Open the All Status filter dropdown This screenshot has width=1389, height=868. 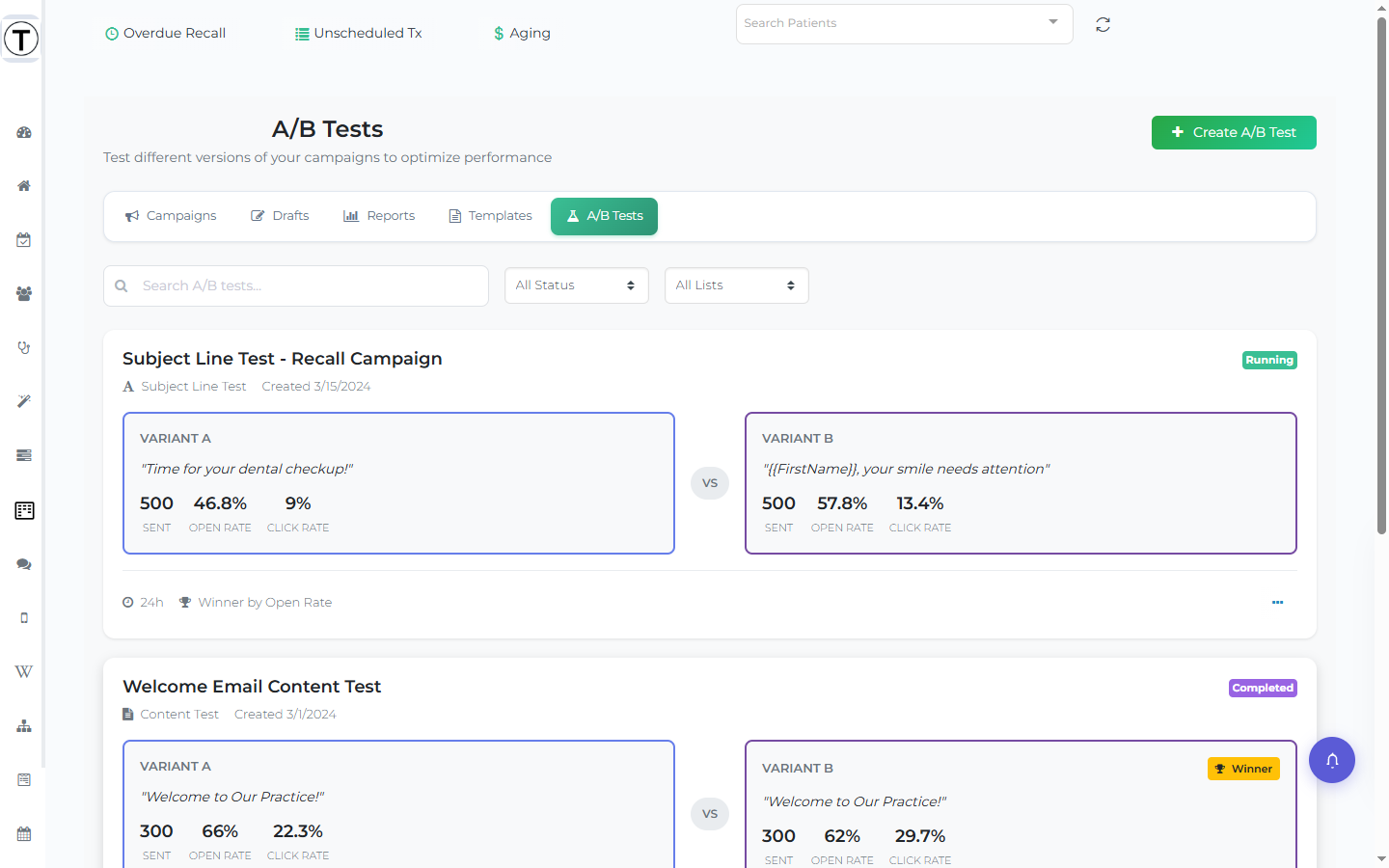577,285
